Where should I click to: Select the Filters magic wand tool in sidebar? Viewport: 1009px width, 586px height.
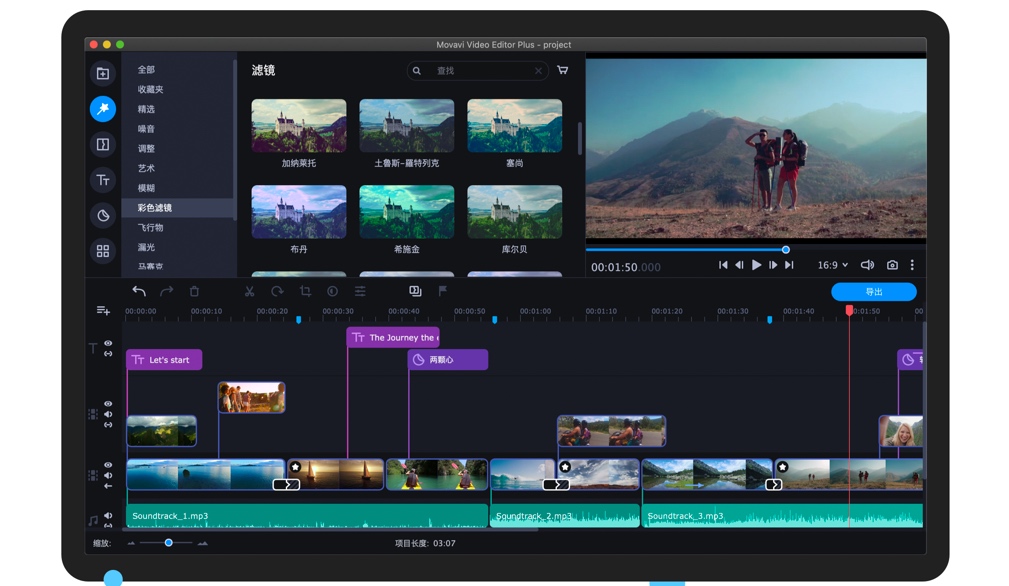[103, 109]
